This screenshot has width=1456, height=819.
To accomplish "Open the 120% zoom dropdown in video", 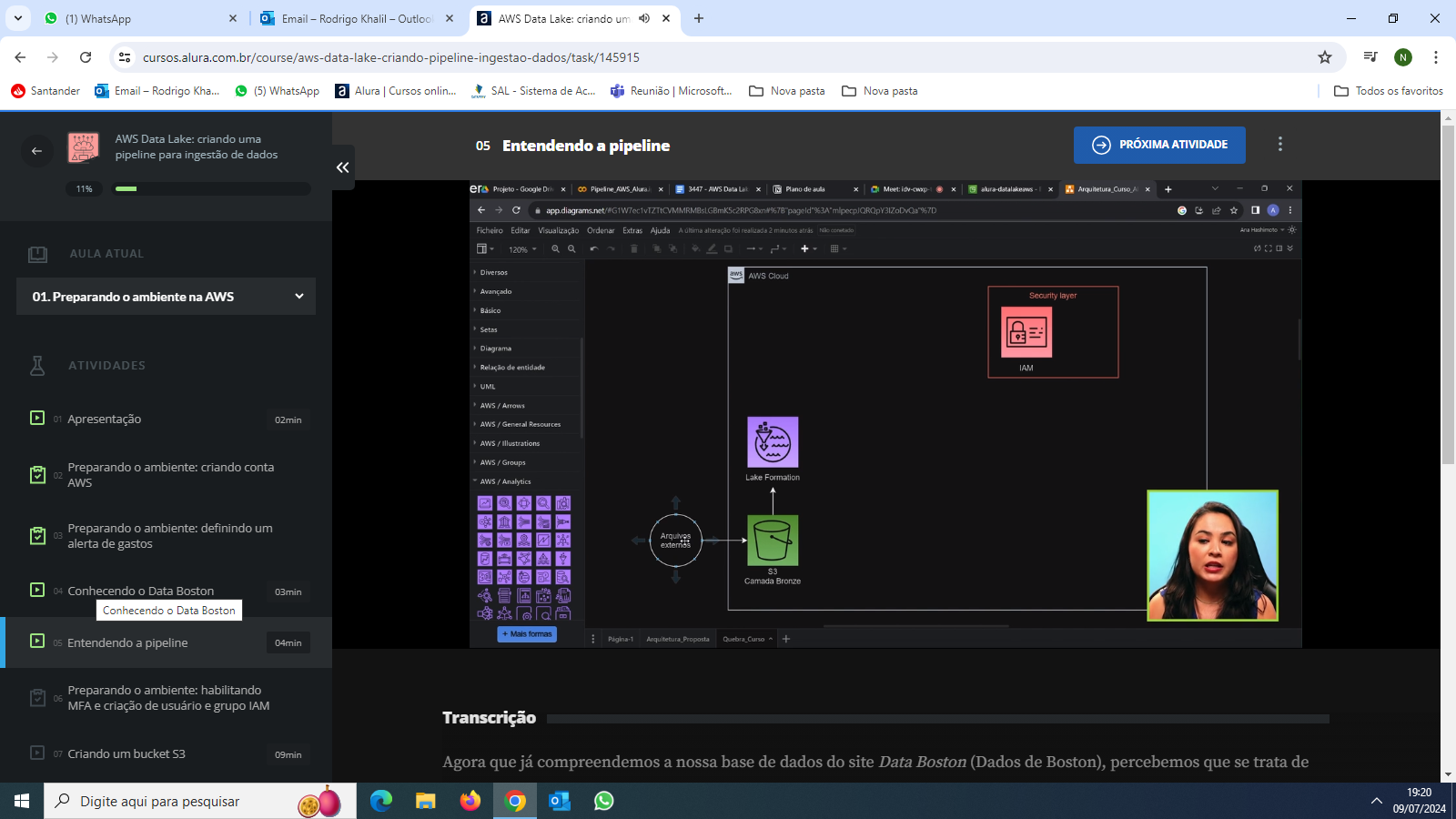I will 522,249.
